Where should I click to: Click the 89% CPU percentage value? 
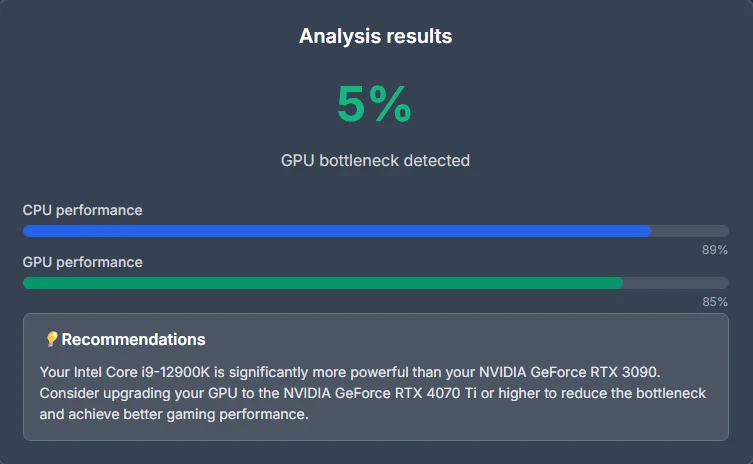pyautogui.click(x=714, y=250)
